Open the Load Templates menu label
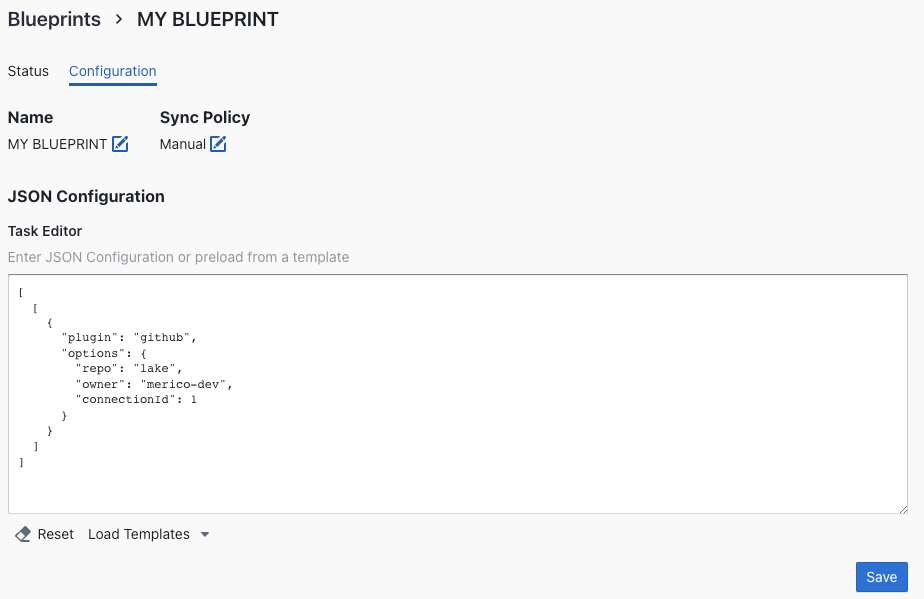The image size is (924, 599). pyautogui.click(x=138, y=534)
